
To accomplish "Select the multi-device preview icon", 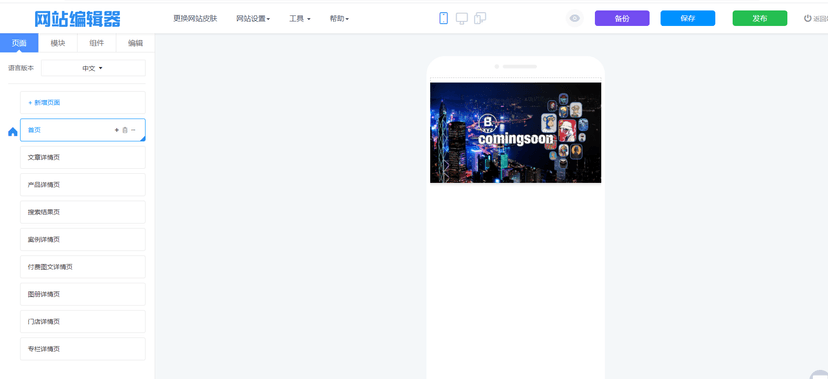I will 480,18.
